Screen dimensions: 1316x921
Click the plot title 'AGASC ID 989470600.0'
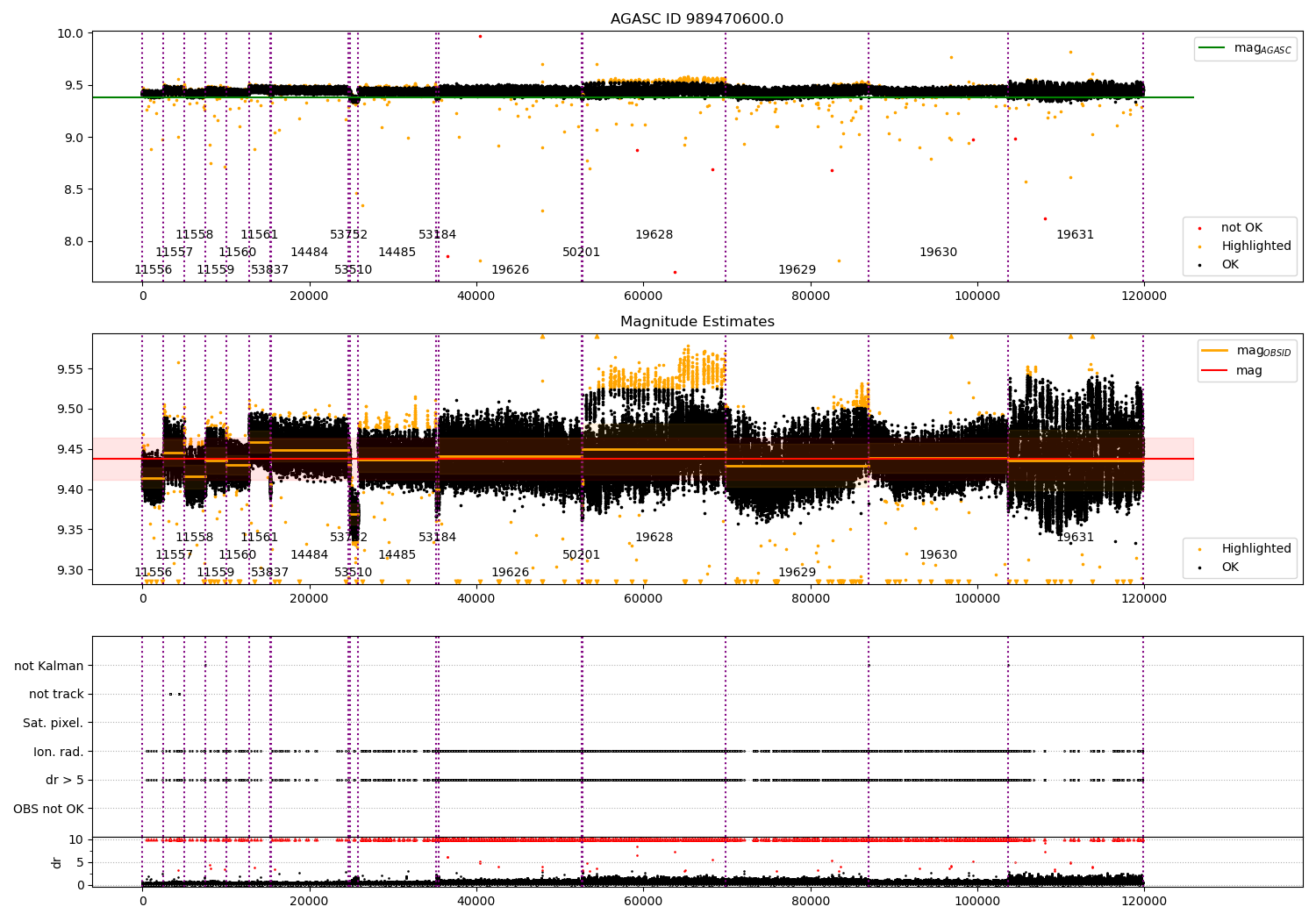click(697, 19)
